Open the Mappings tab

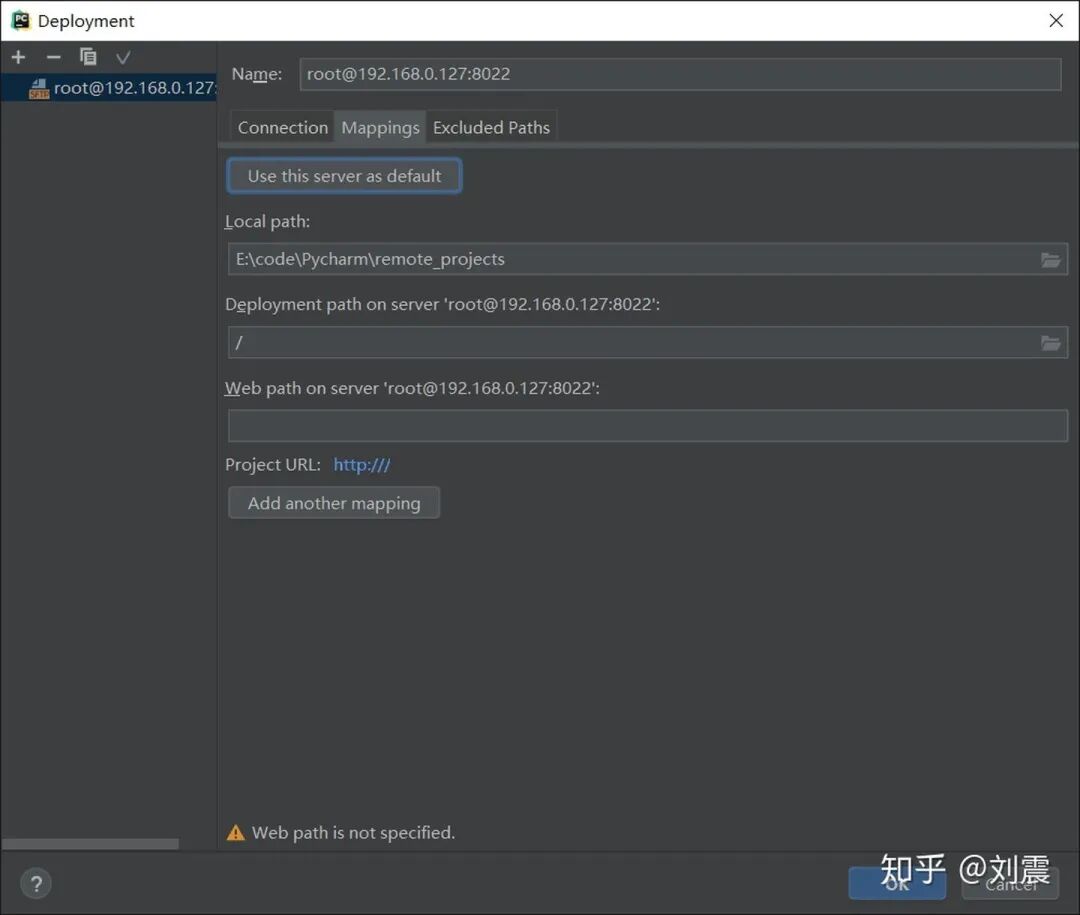pyautogui.click(x=380, y=127)
